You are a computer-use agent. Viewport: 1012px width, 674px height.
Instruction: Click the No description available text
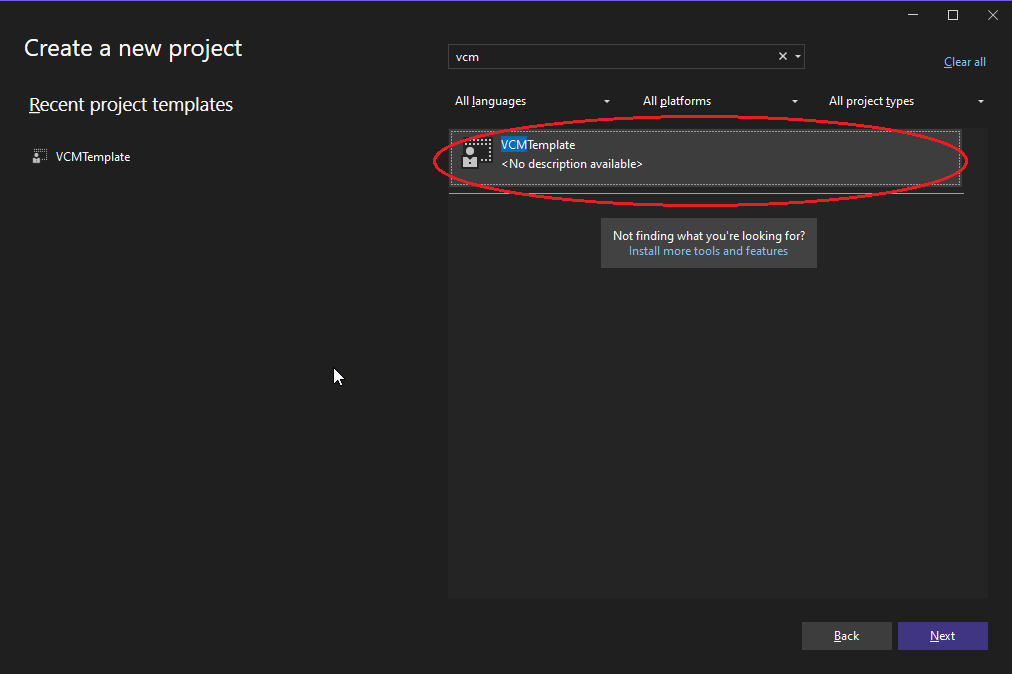point(572,164)
